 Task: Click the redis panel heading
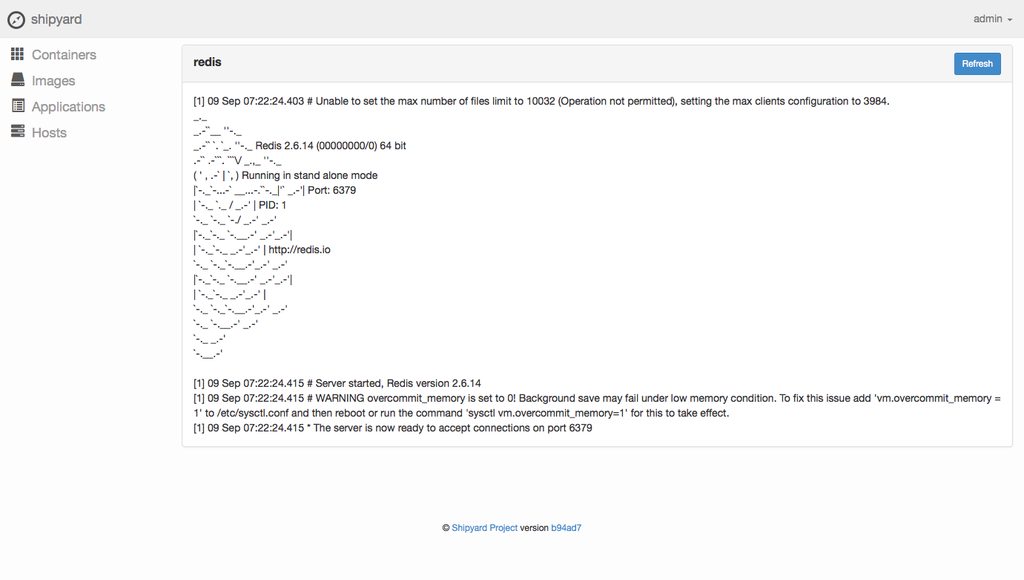[207, 62]
